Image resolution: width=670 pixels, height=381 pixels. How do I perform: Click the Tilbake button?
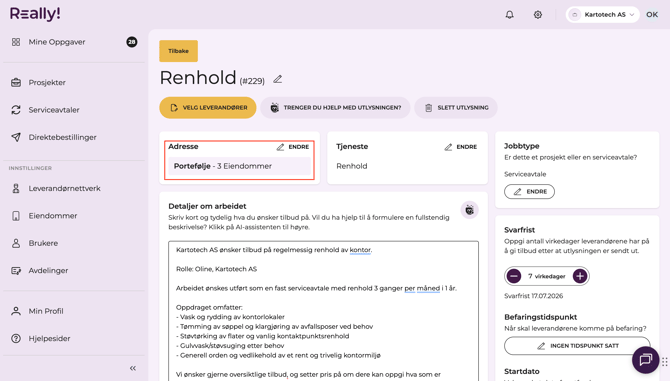point(179,51)
